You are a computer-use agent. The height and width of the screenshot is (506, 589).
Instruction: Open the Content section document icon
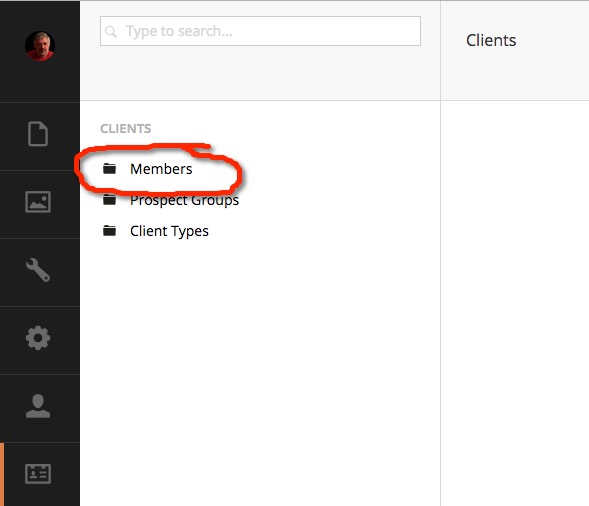point(38,134)
